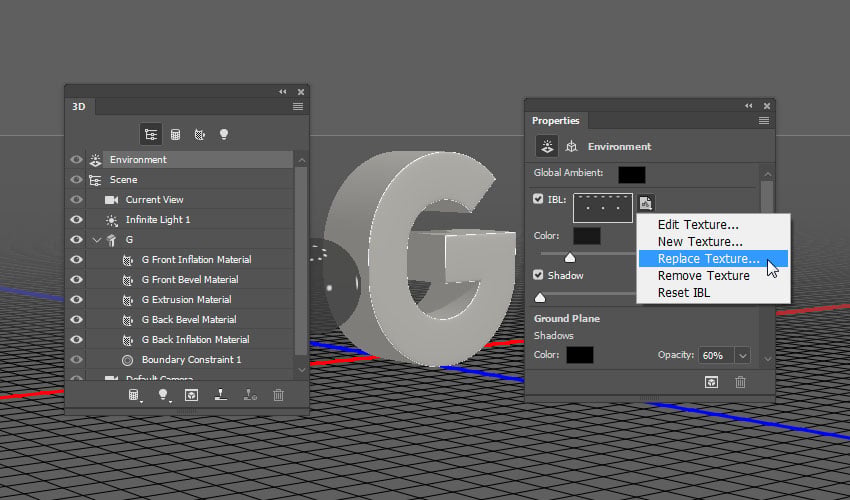Select the 3D panel tab
The height and width of the screenshot is (500, 850).
pyautogui.click(x=80, y=107)
